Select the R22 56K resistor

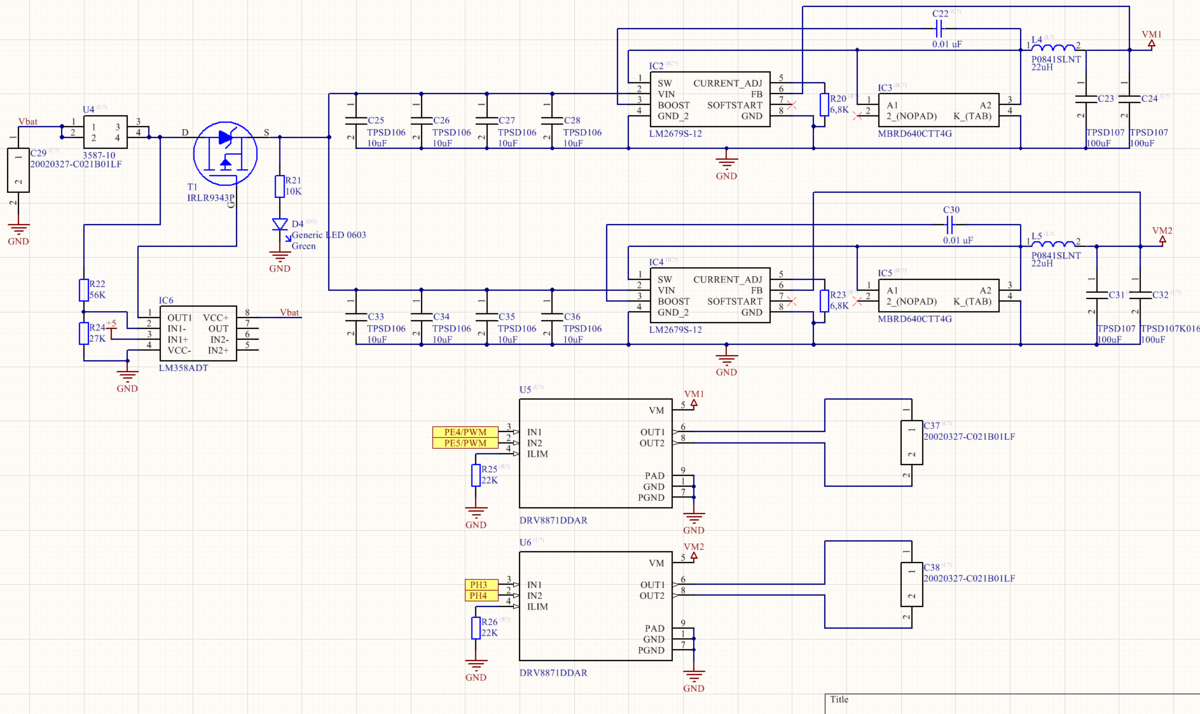pyautogui.click(x=84, y=290)
